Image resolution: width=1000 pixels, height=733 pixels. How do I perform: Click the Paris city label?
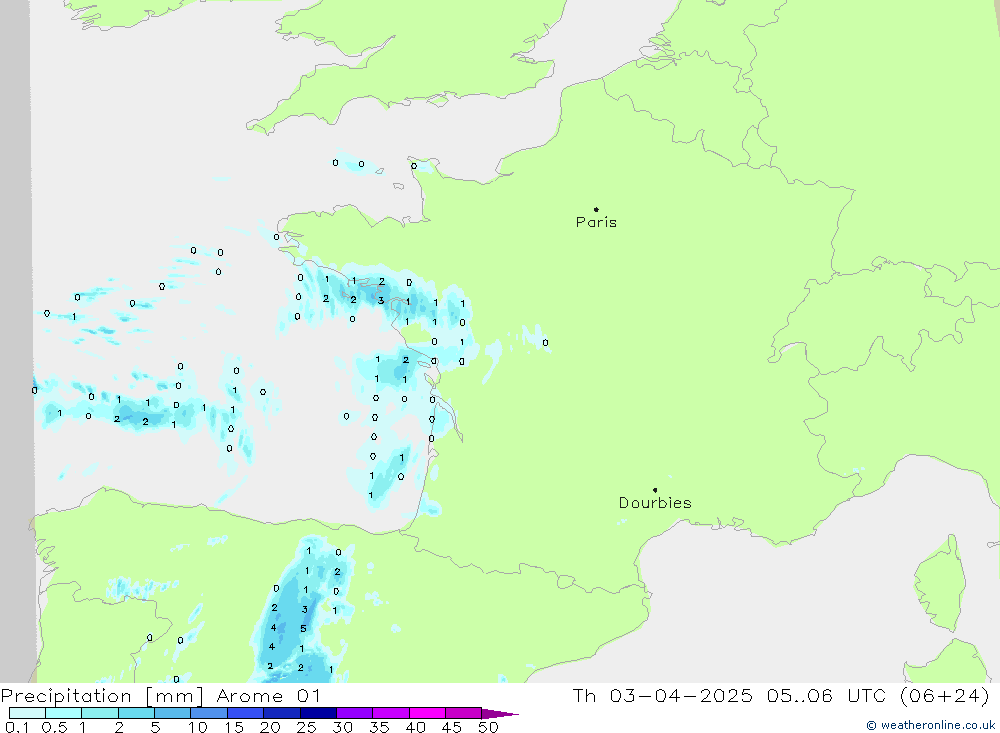tap(596, 222)
